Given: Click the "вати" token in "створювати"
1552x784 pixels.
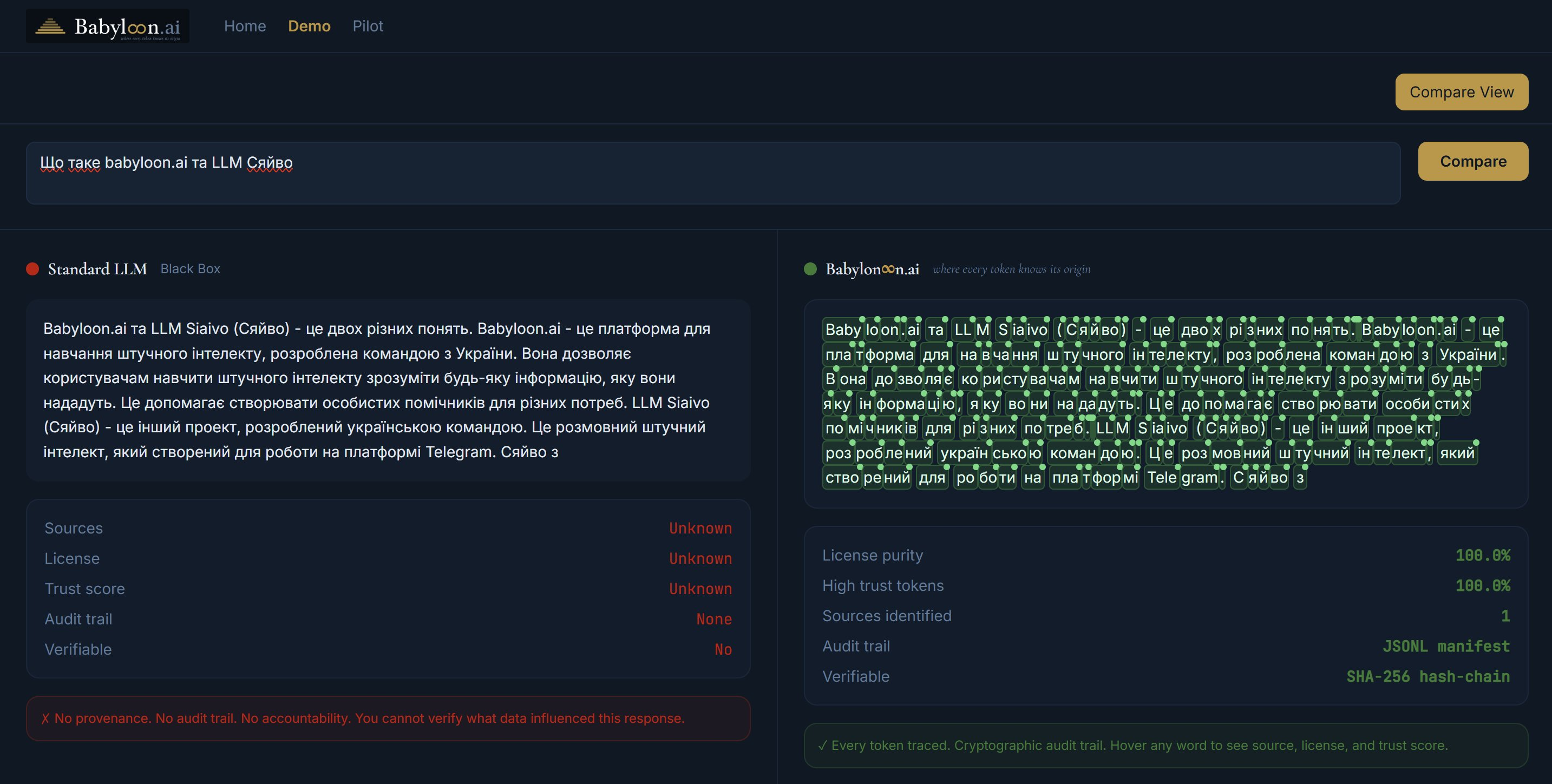Looking at the screenshot, I should point(1359,404).
